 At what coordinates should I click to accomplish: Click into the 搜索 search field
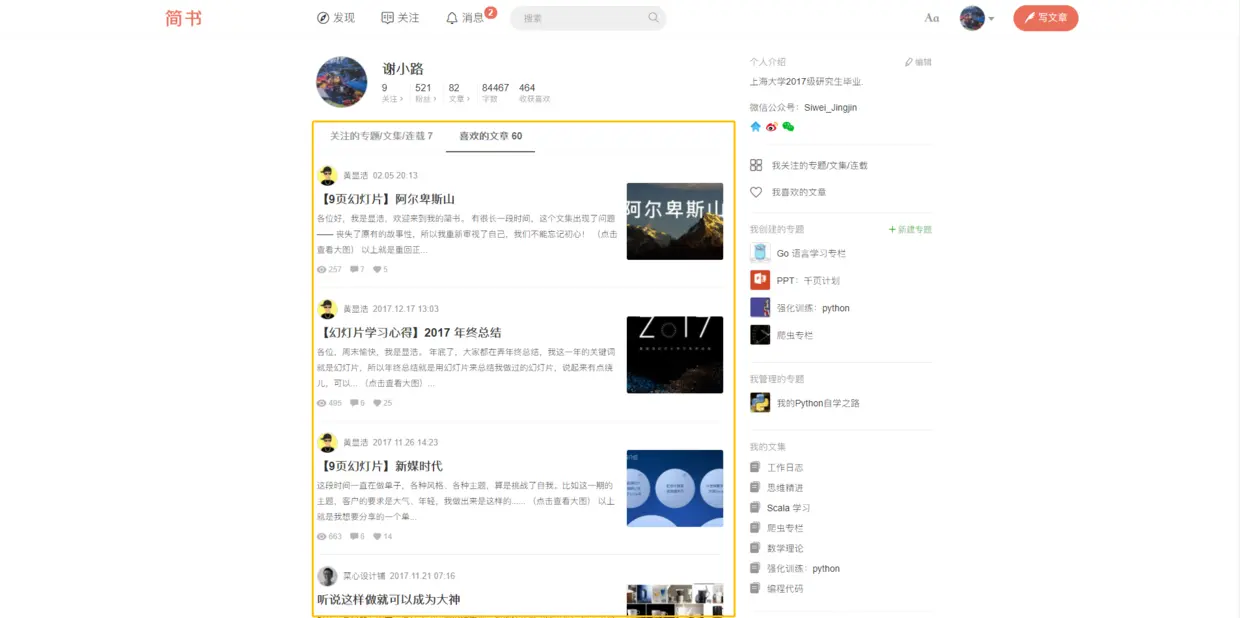pyautogui.click(x=588, y=18)
